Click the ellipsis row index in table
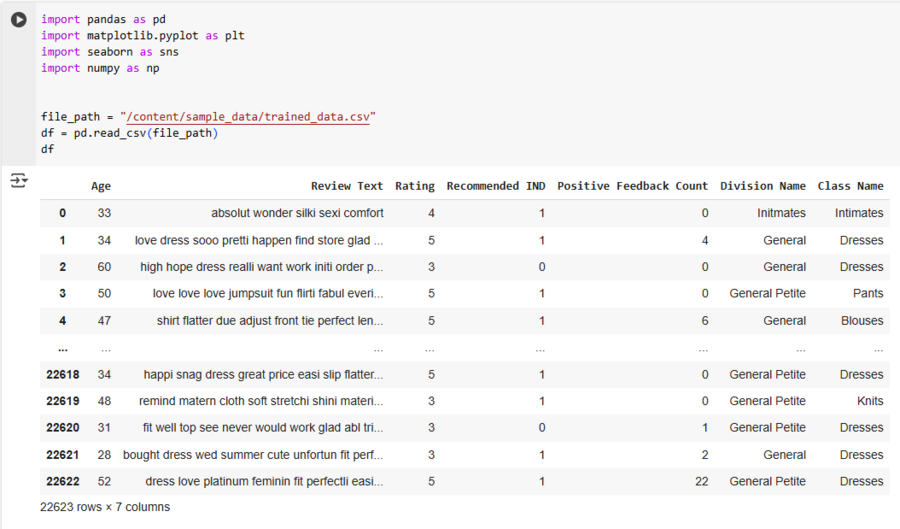Screen dimensions: 900x529 tap(62, 348)
